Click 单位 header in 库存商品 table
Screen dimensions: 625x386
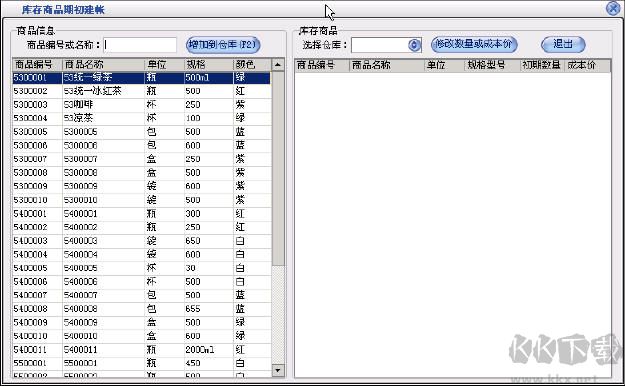pyautogui.click(x=444, y=65)
